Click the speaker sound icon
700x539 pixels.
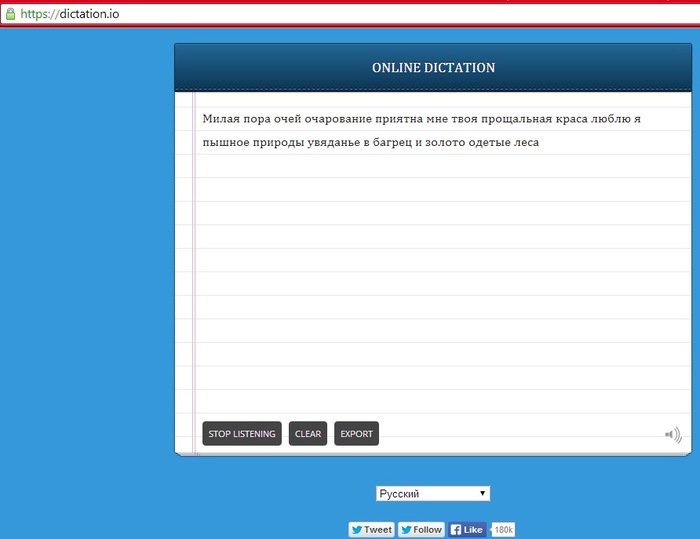(x=673, y=435)
